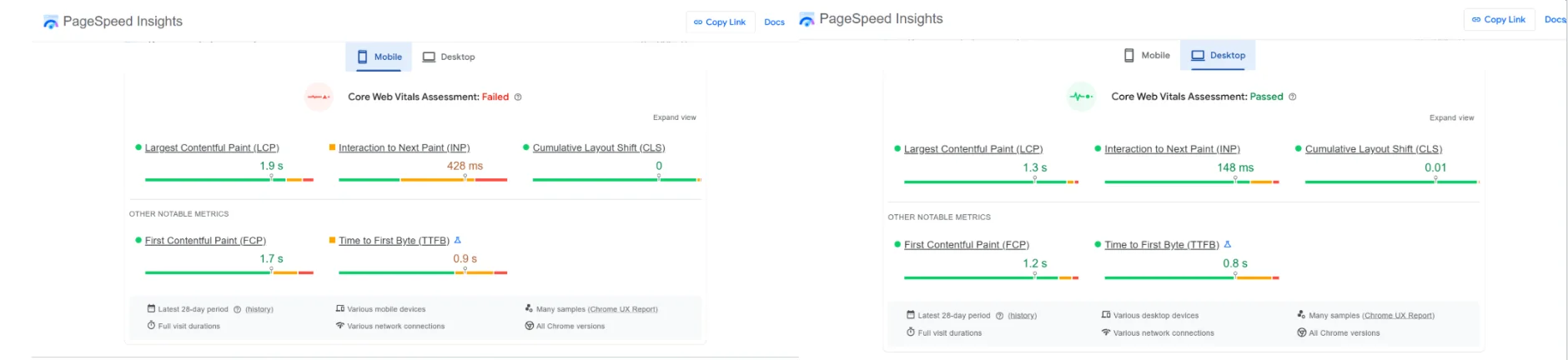Click calendar icon in desktop report footer
The image size is (1568, 360).
tap(911, 315)
